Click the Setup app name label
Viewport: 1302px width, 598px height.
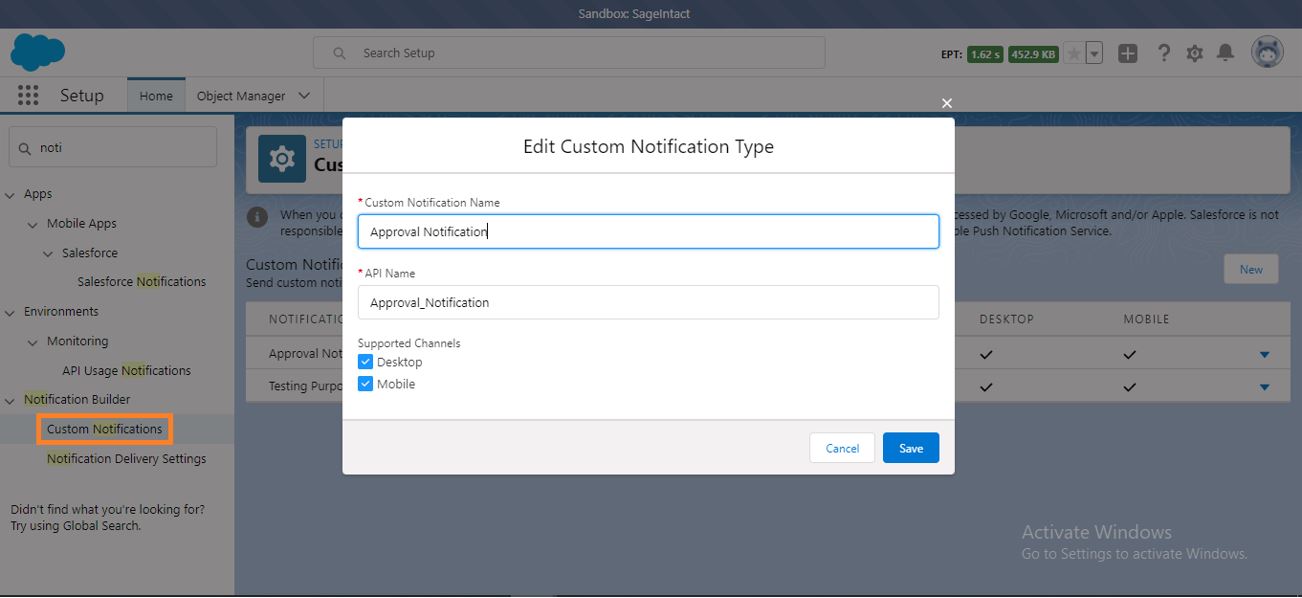(82, 95)
